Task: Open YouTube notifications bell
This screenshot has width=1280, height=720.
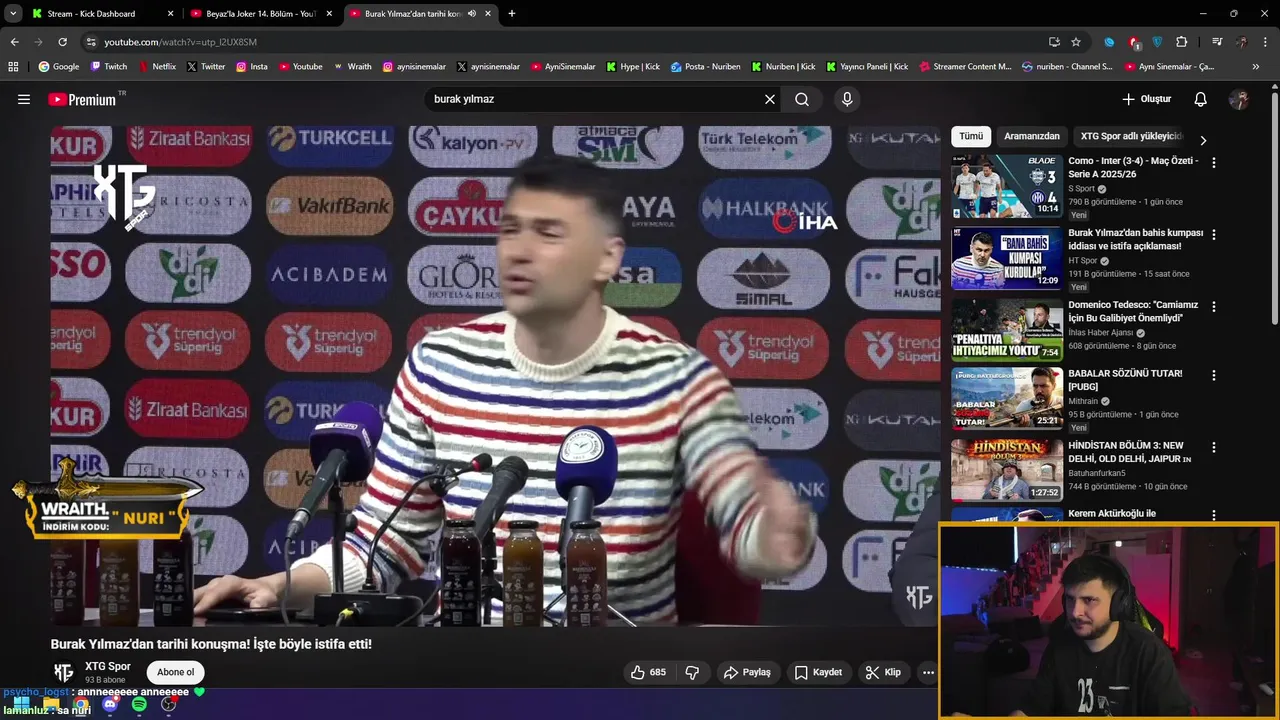Action: point(1201,99)
